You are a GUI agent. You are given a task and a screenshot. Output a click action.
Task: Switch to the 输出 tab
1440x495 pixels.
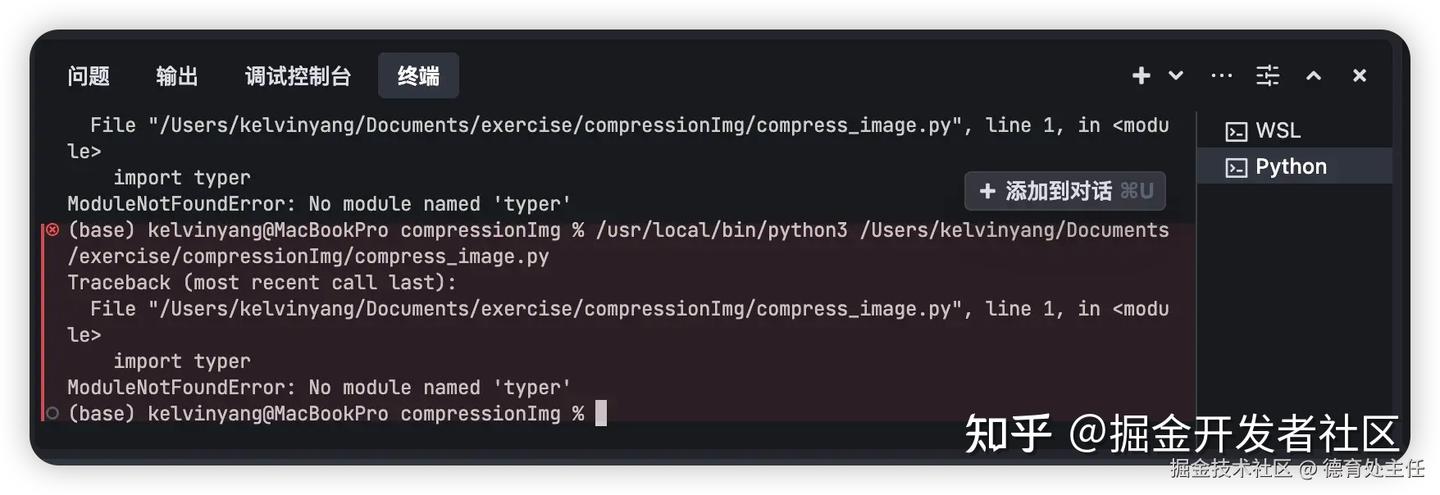[177, 76]
